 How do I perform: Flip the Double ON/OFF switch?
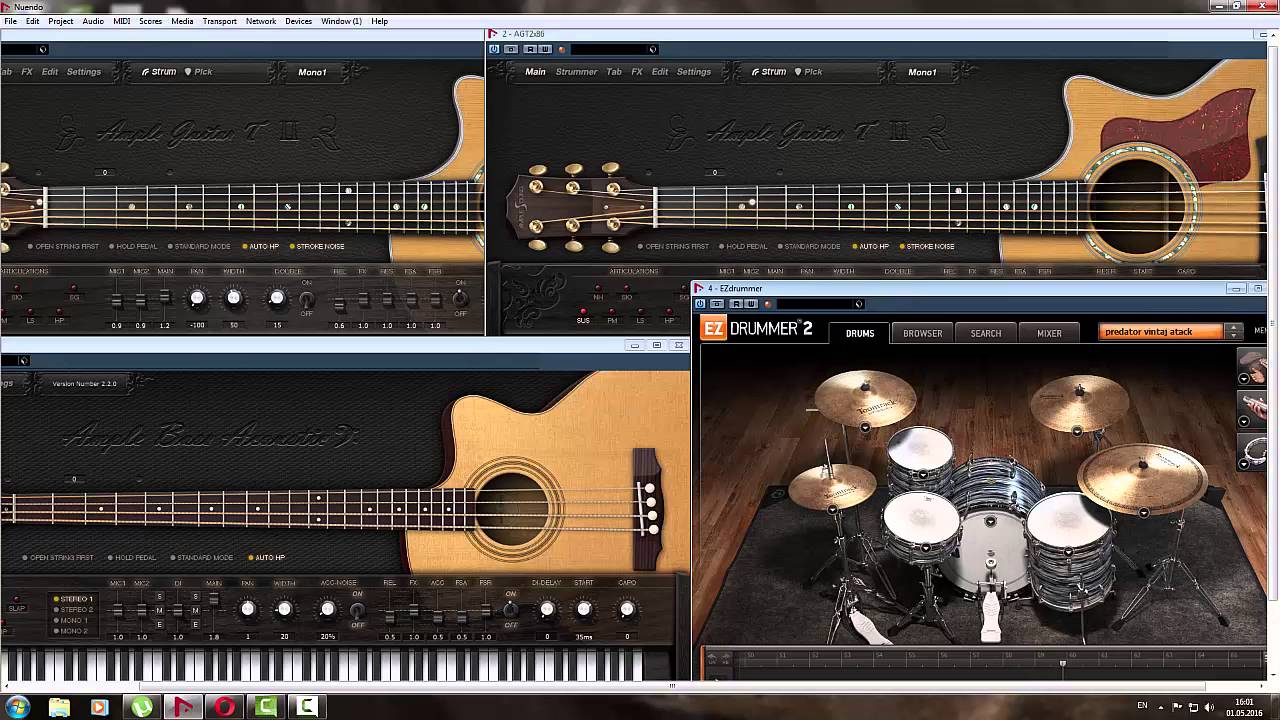pyautogui.click(x=307, y=299)
